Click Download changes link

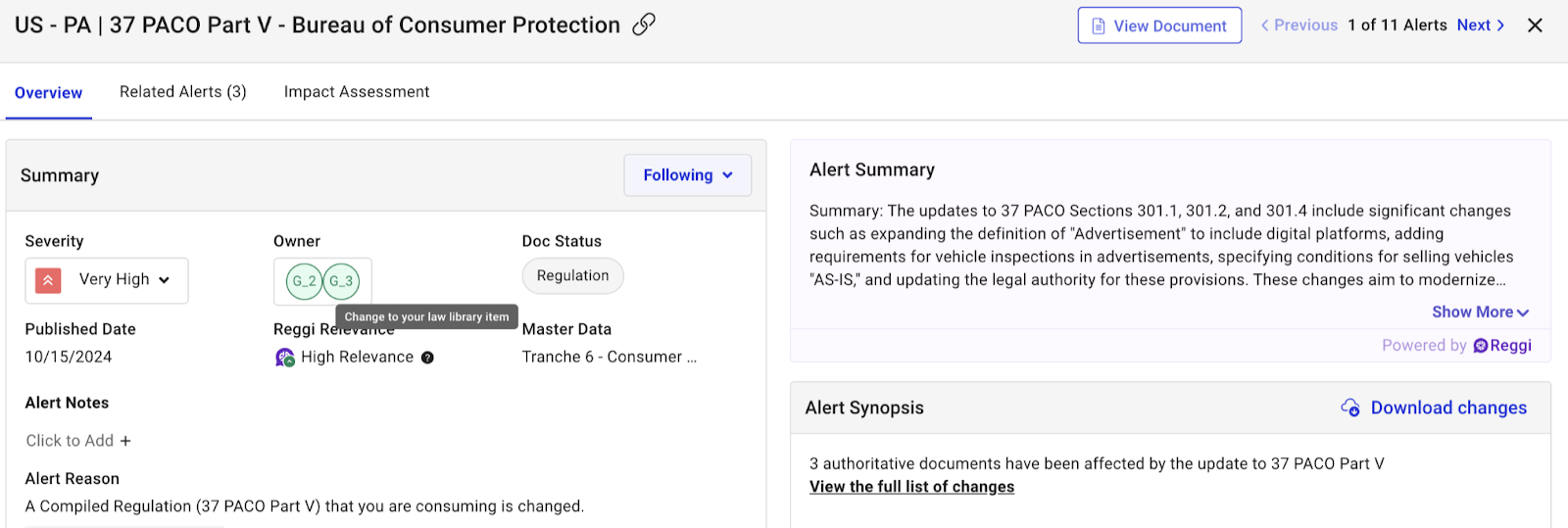coord(1447,408)
